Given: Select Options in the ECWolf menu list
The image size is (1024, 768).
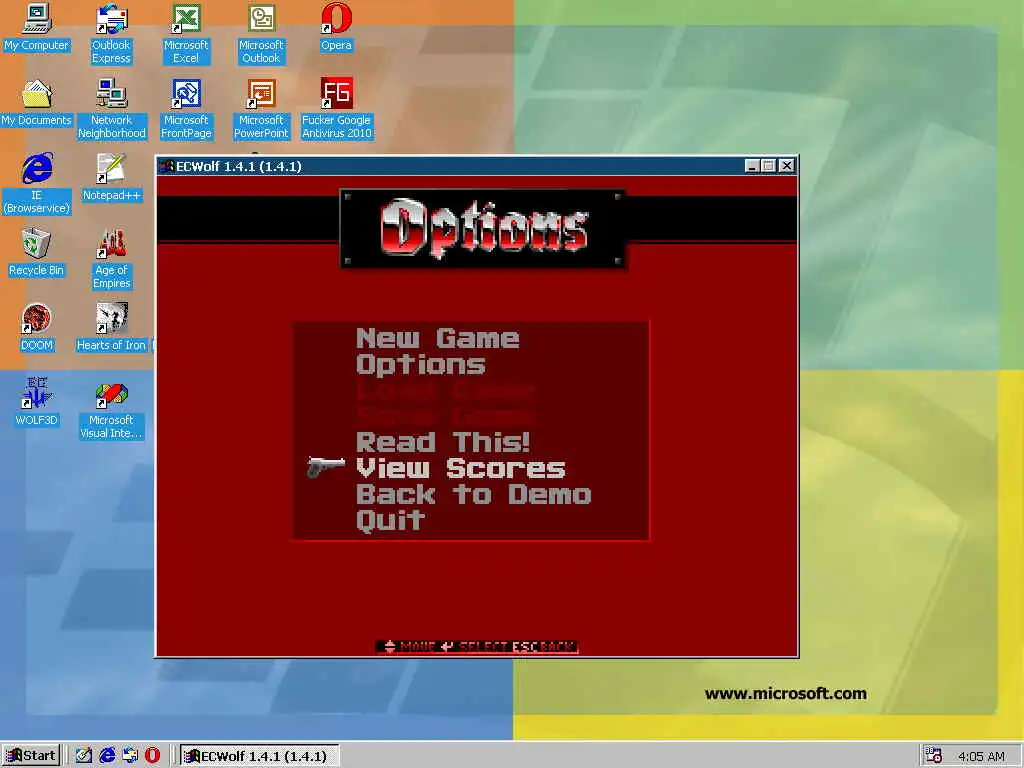Looking at the screenshot, I should (x=421, y=364).
